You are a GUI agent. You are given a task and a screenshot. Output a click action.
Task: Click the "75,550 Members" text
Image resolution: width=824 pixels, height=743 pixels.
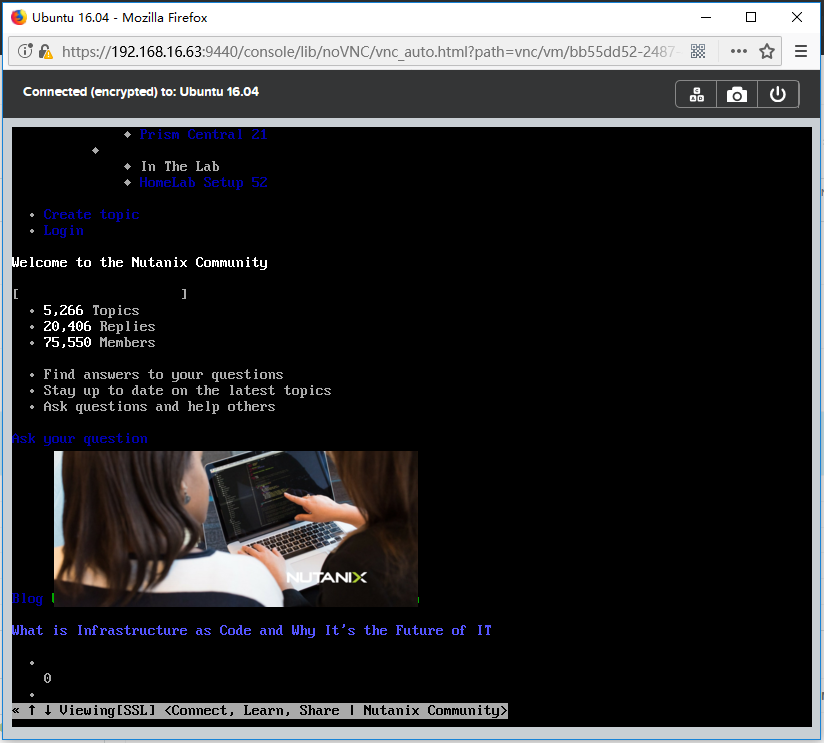point(99,343)
